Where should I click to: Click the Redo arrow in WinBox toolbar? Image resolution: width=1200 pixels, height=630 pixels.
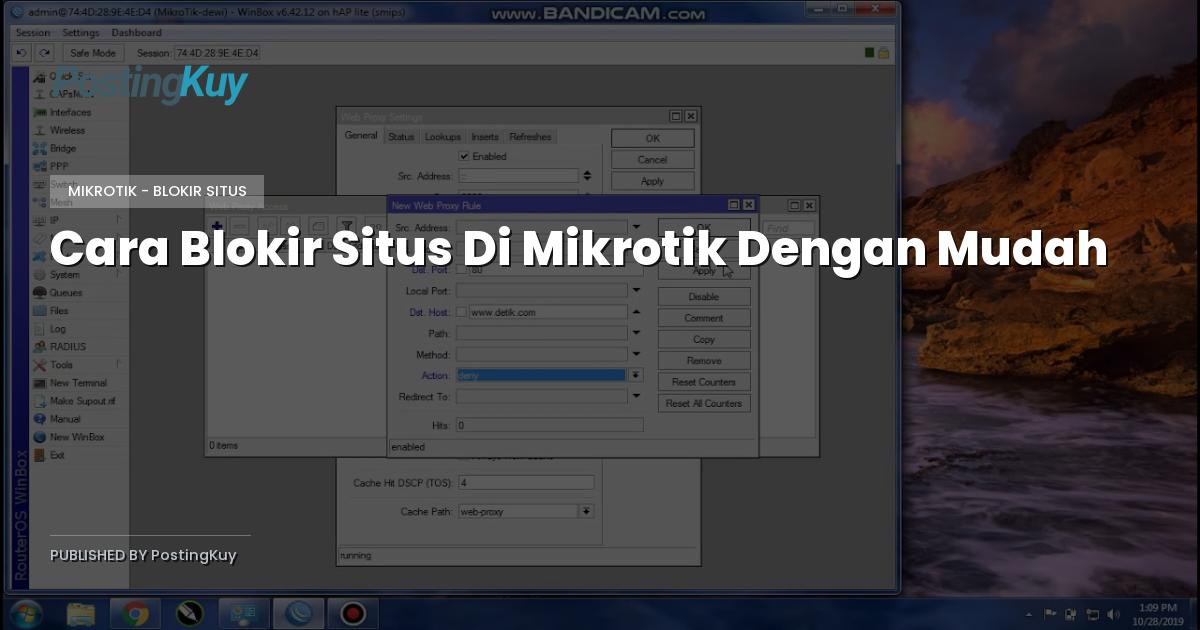point(44,52)
